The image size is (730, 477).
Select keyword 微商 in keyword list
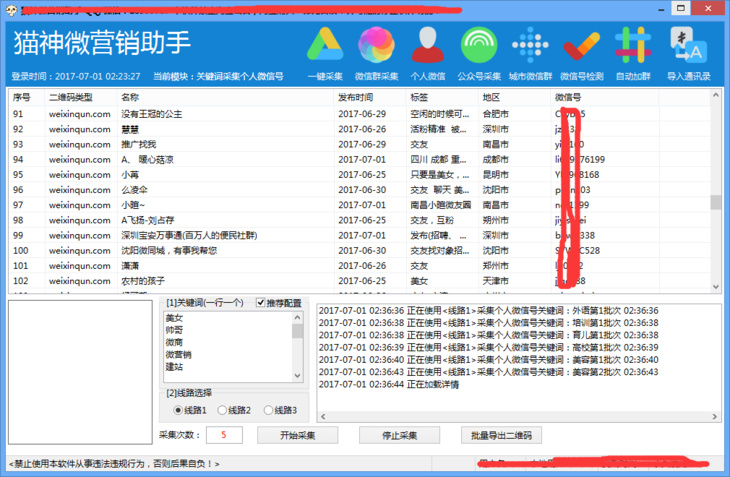pyautogui.click(x=175, y=343)
